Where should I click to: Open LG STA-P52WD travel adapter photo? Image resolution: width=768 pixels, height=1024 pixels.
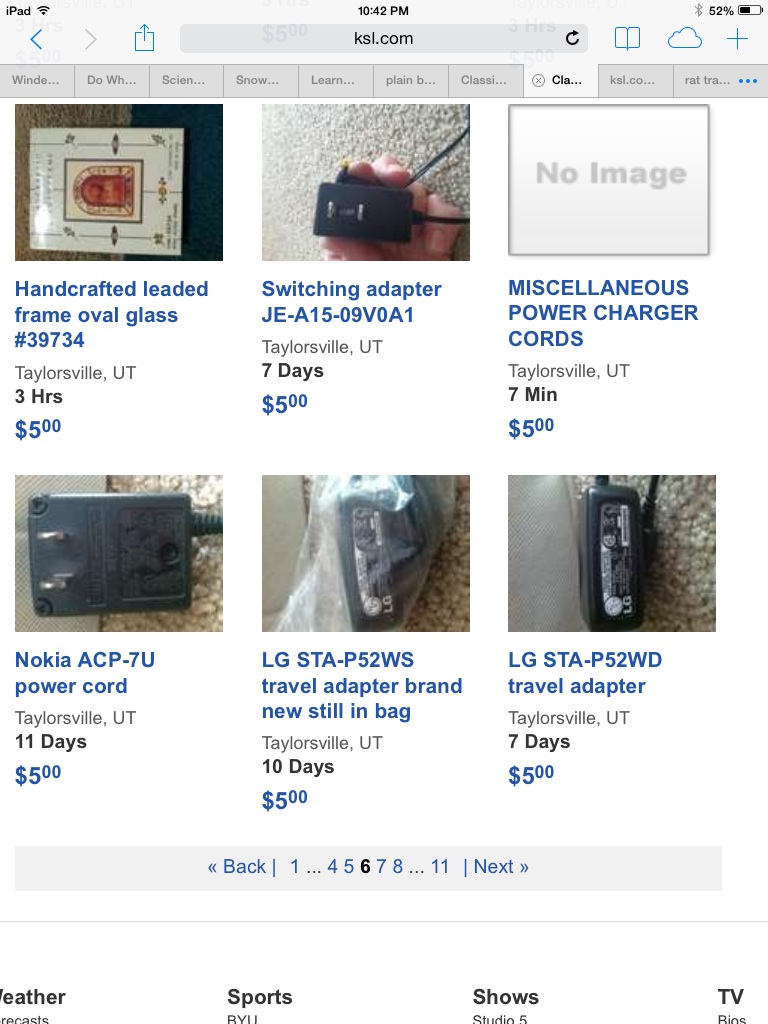point(612,553)
